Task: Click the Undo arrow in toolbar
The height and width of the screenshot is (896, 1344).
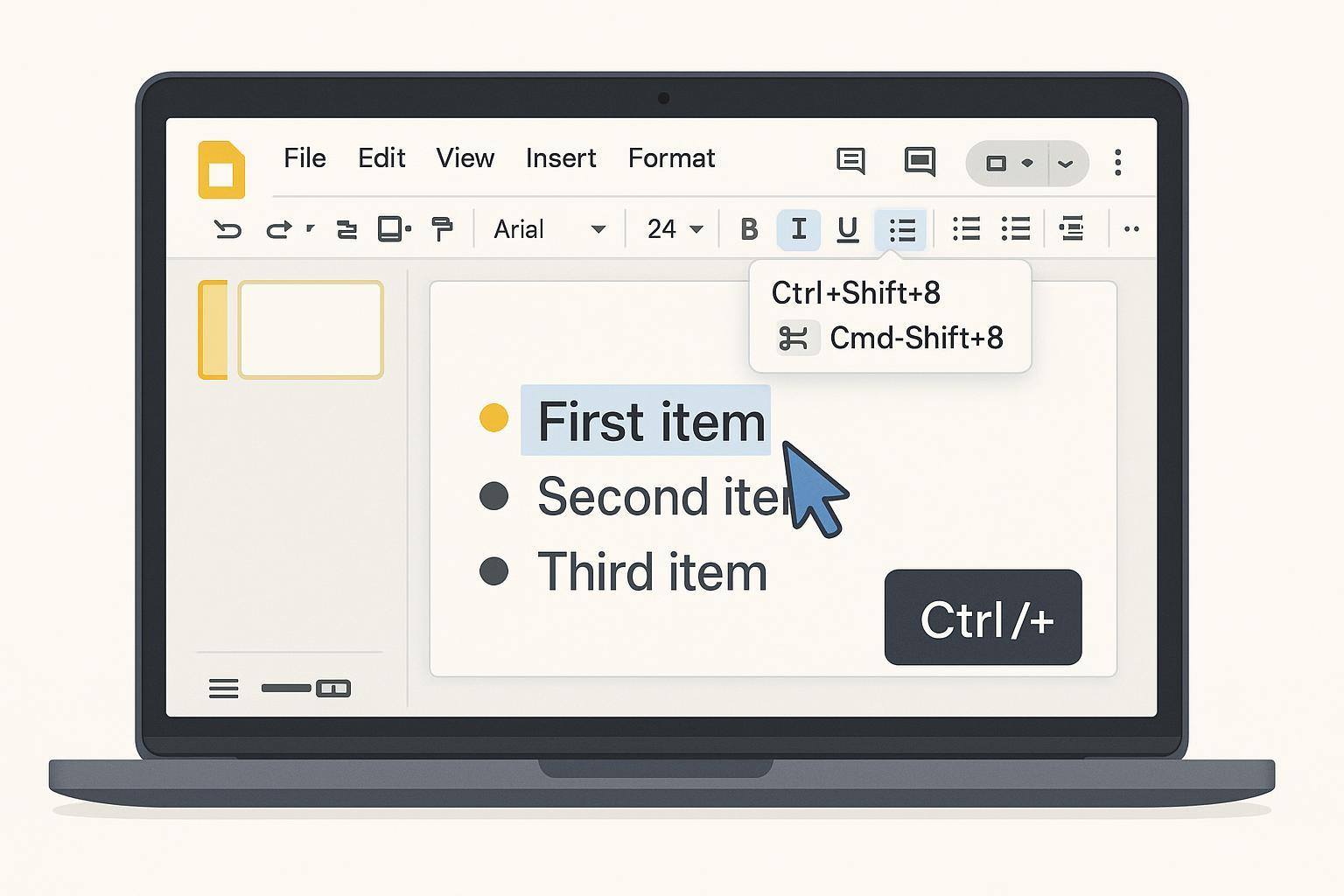Action: [x=227, y=229]
